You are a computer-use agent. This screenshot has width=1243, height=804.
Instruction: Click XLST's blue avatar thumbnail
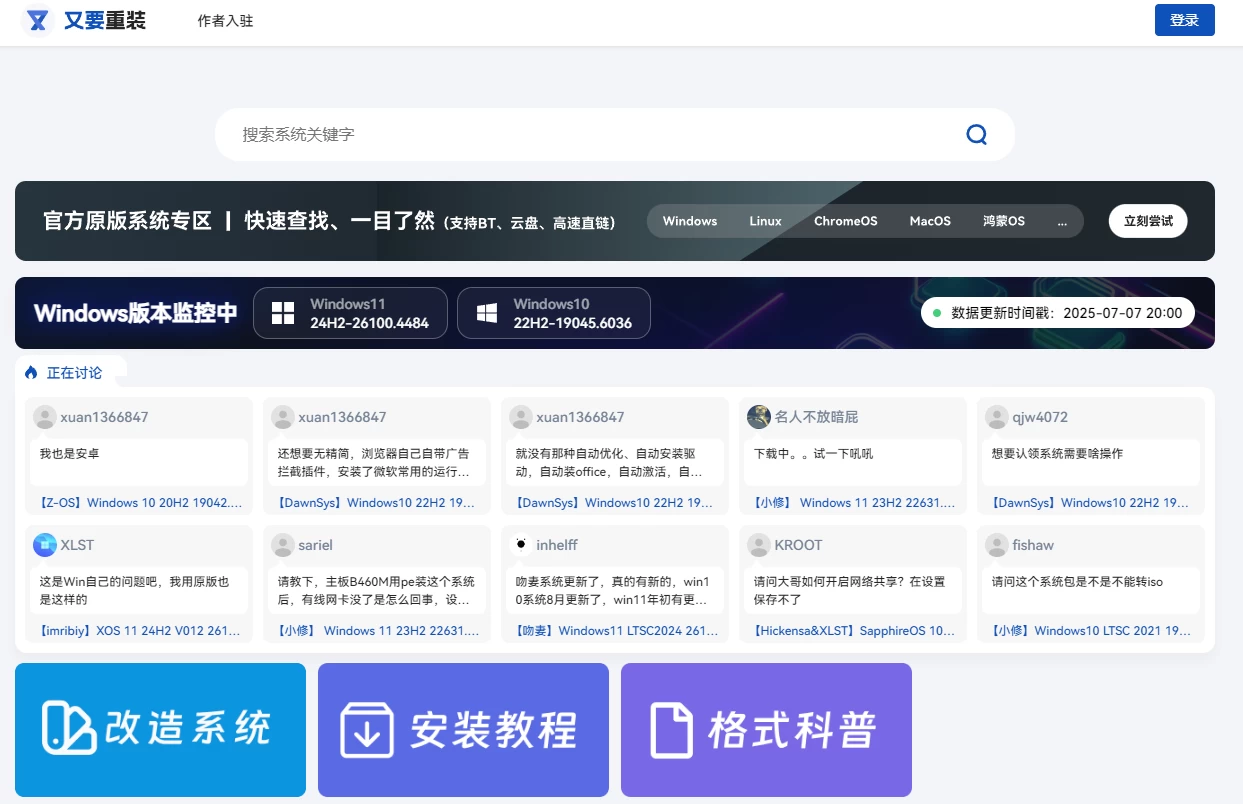click(43, 545)
